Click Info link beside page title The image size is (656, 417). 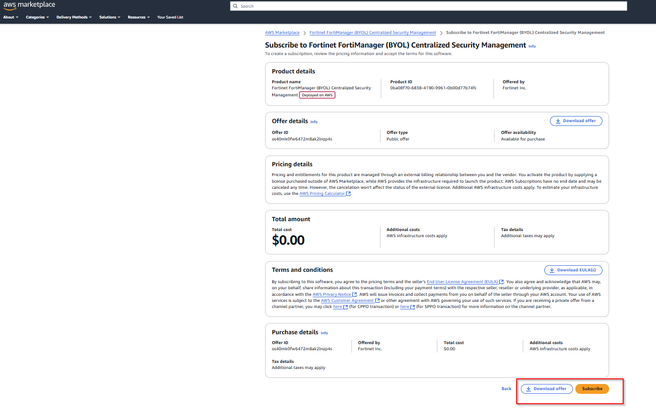coord(532,46)
